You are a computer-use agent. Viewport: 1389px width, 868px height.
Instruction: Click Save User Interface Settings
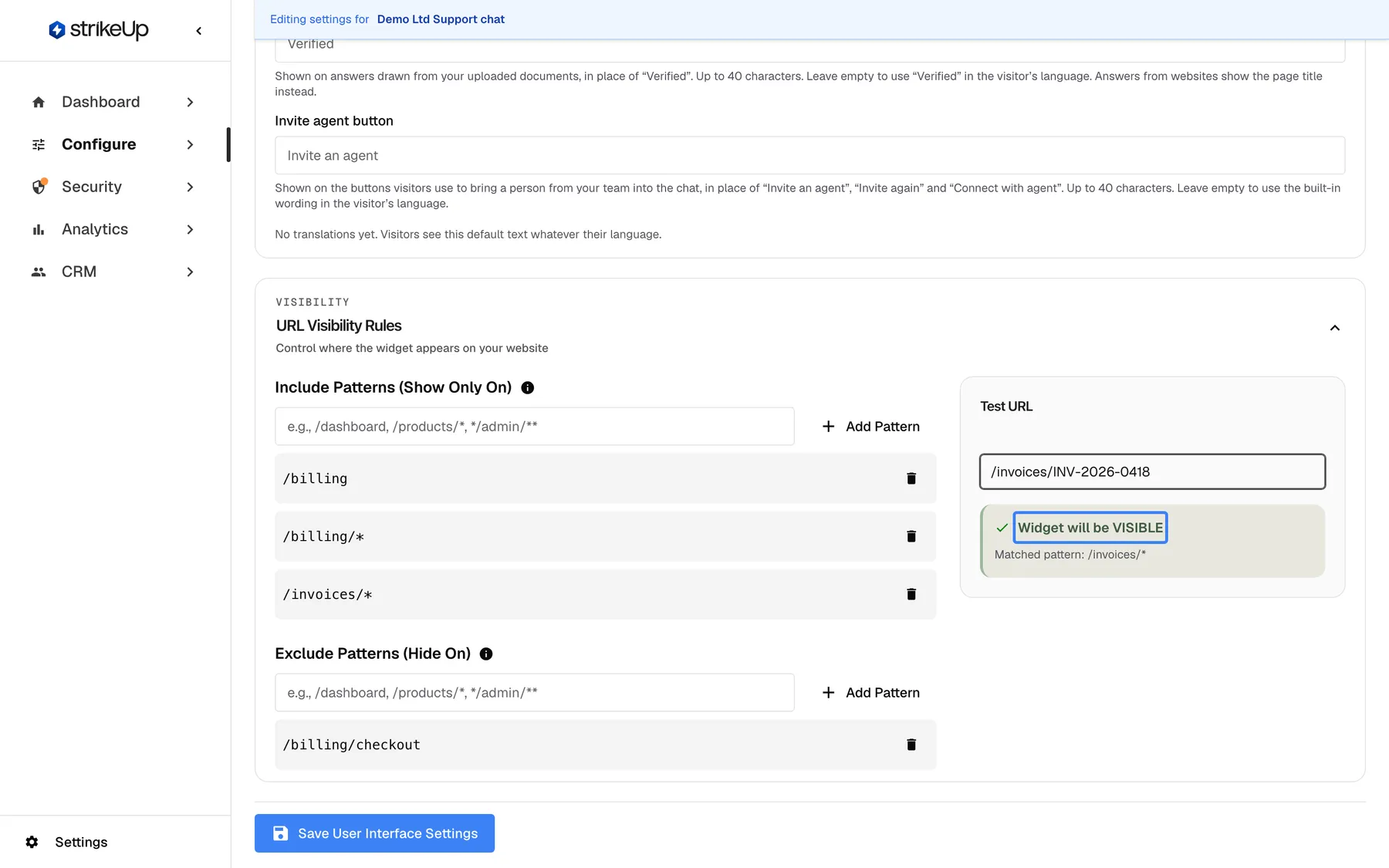[374, 833]
